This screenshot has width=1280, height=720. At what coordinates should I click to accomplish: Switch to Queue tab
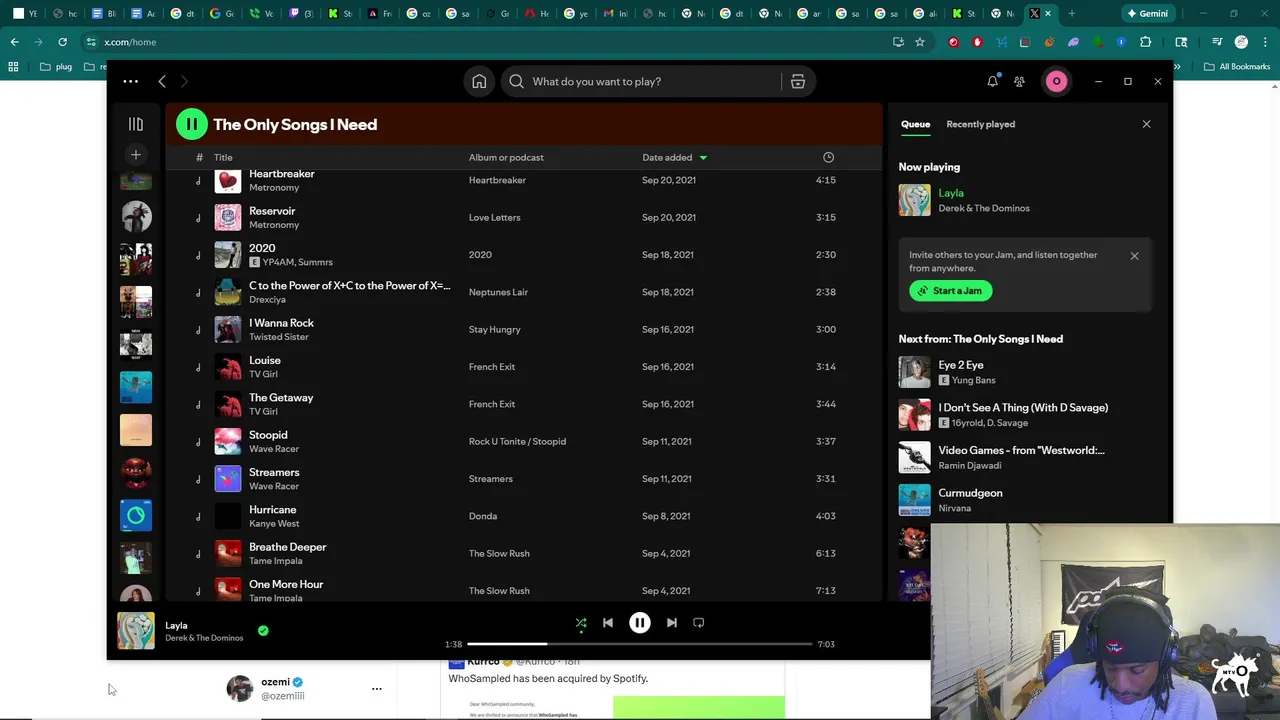point(915,124)
